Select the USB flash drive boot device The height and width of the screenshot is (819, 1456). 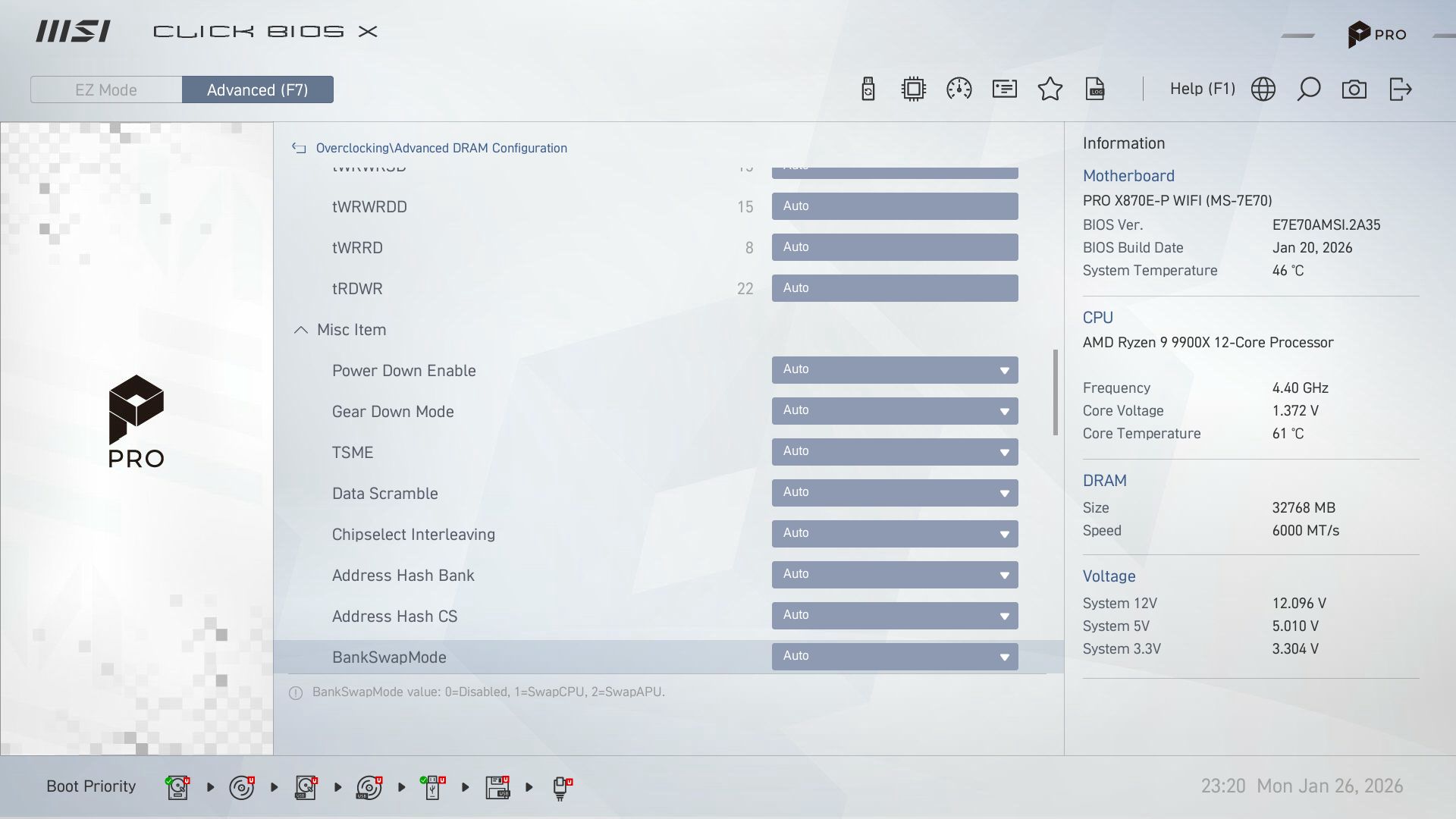point(433,786)
